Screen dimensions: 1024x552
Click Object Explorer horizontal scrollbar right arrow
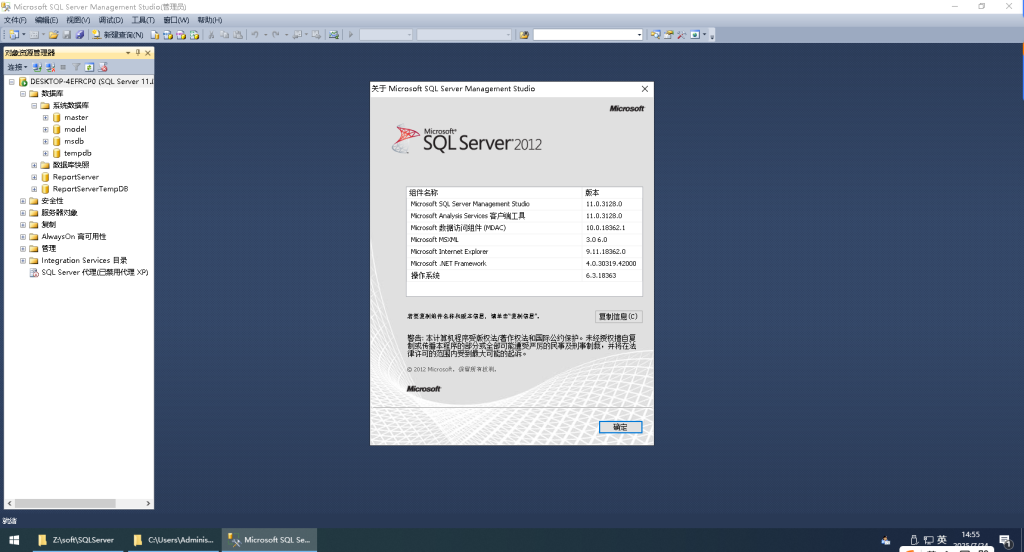[x=148, y=504]
